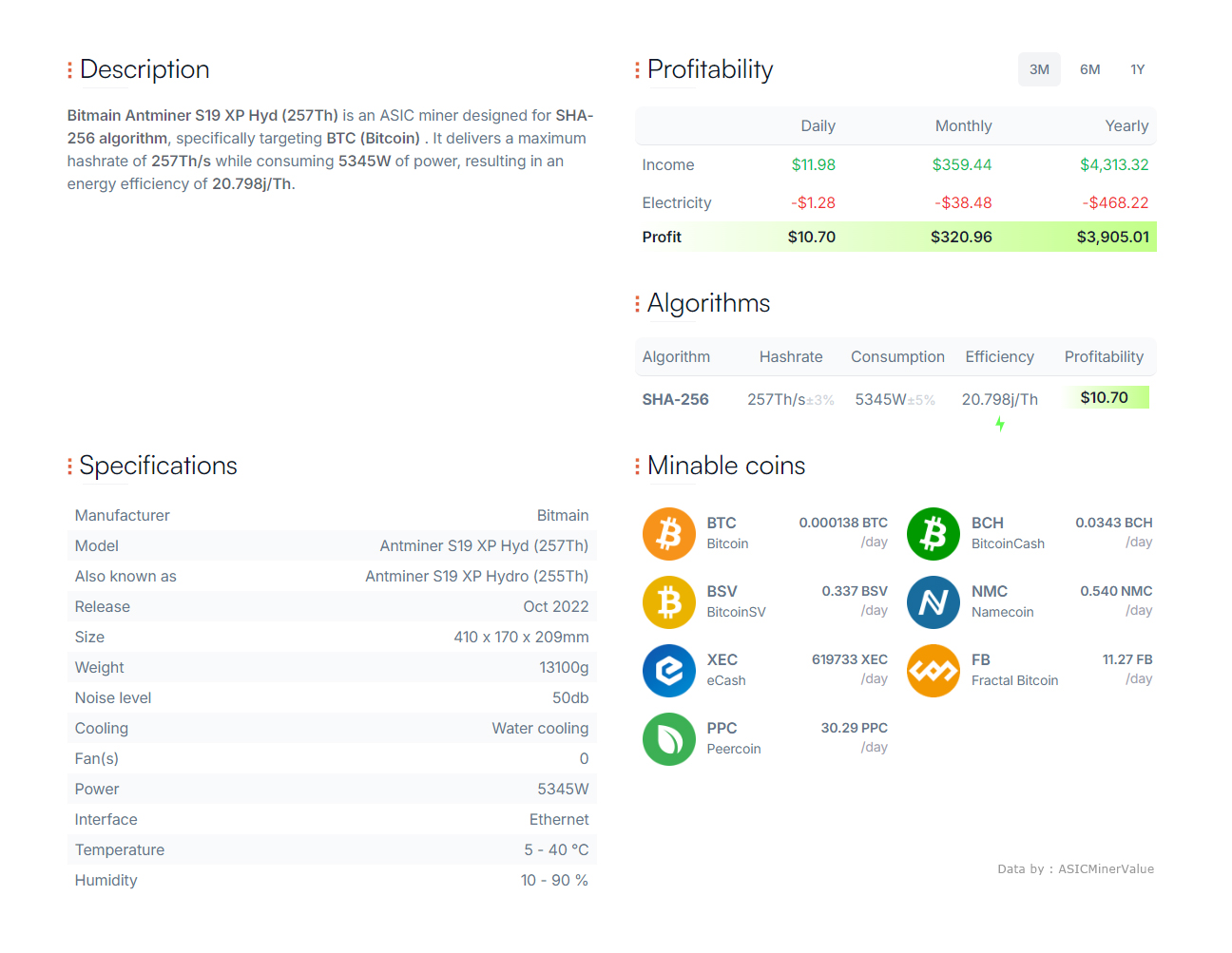Open the FB coin name link
Image resolution: width=1232 pixels, height=953 pixels.
click(981, 659)
